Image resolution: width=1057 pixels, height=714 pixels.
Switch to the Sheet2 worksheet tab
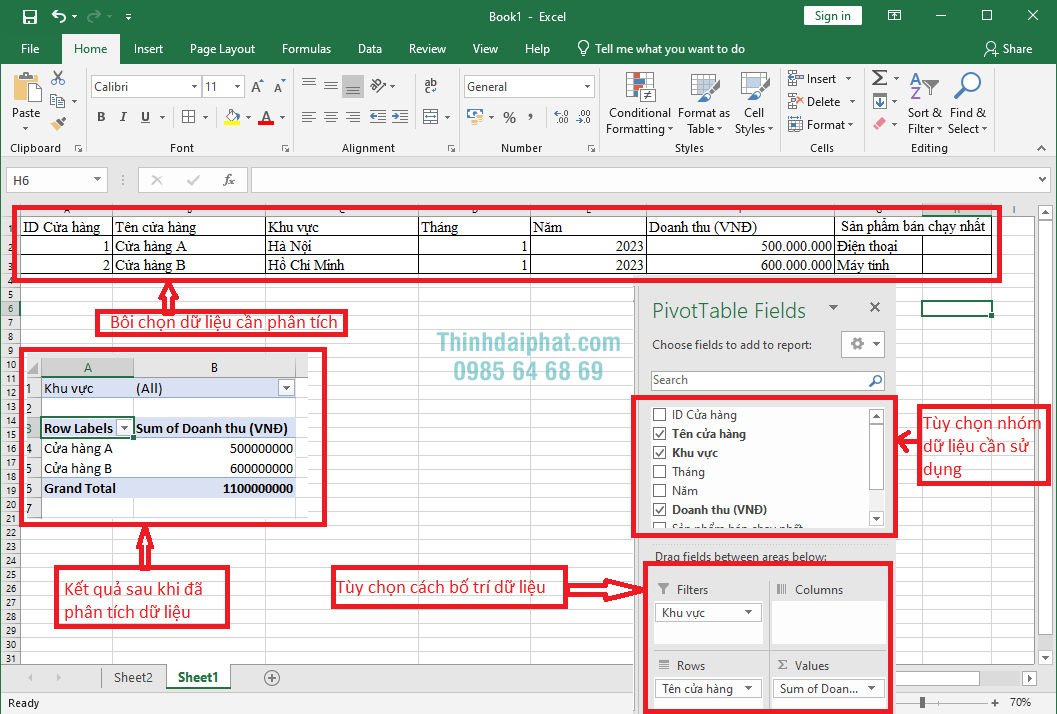point(133,678)
